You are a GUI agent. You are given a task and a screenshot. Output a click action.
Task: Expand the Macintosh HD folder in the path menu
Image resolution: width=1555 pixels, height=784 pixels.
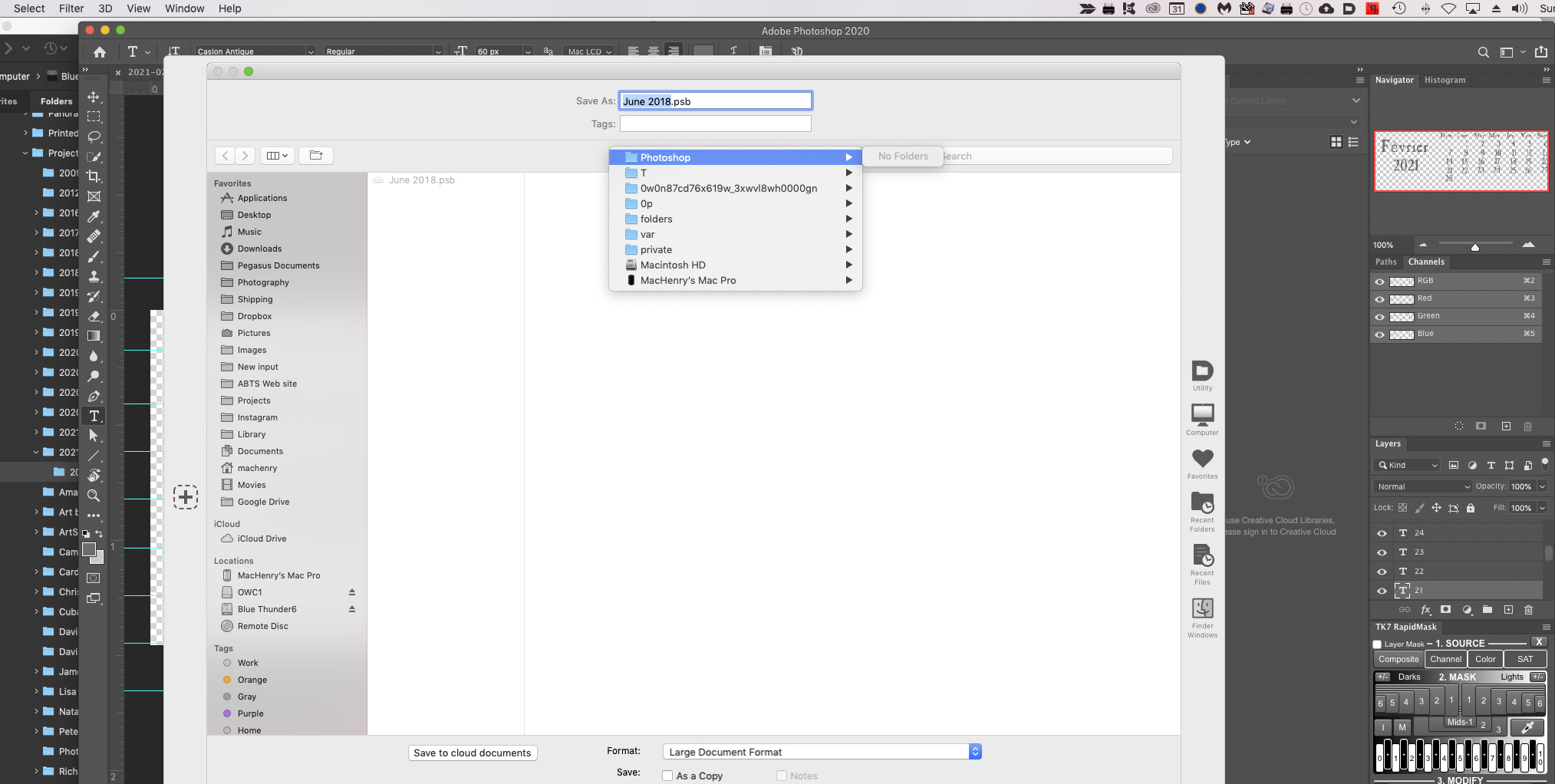tap(848, 265)
